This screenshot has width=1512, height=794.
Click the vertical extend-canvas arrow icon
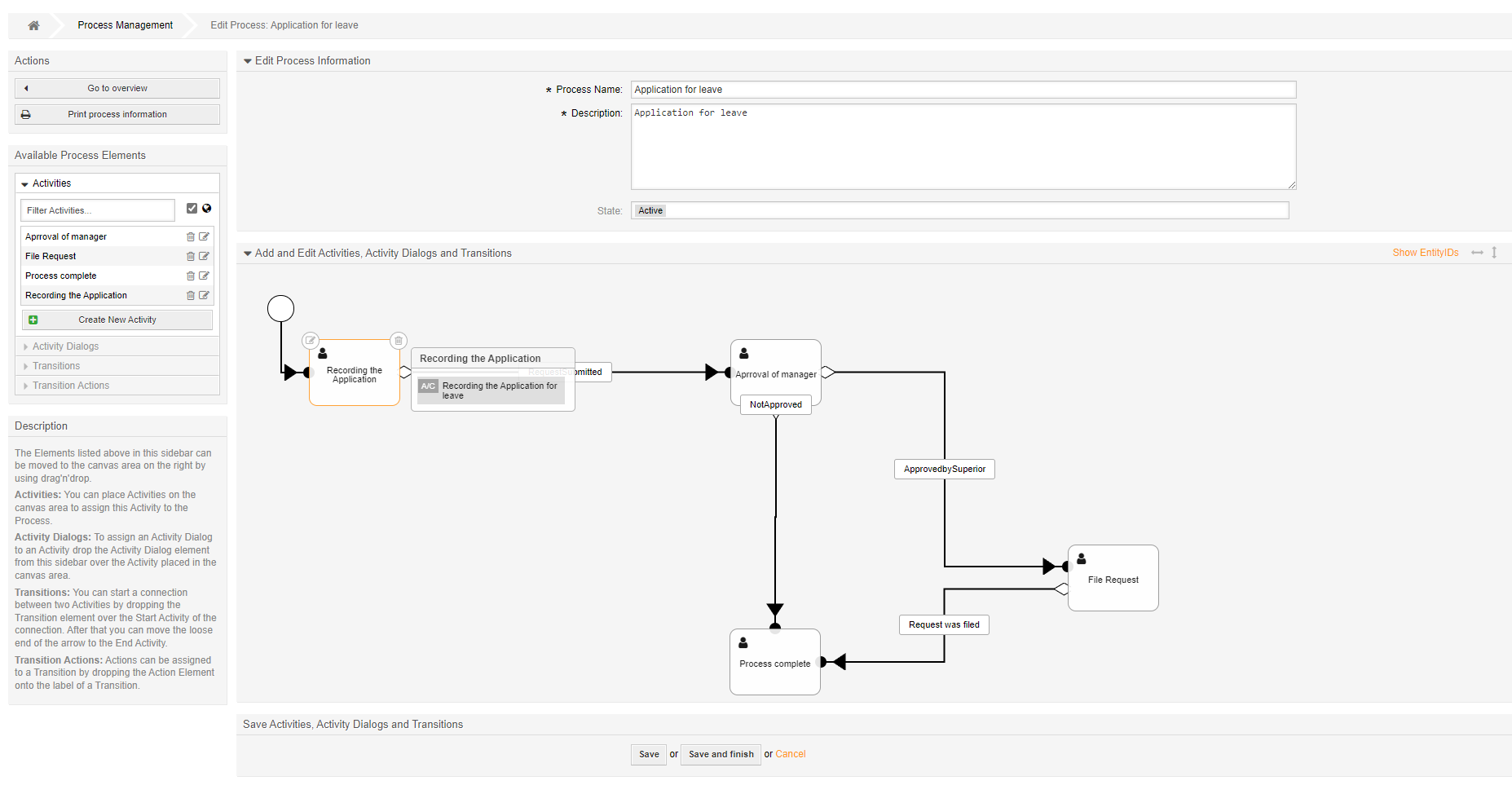(1494, 253)
